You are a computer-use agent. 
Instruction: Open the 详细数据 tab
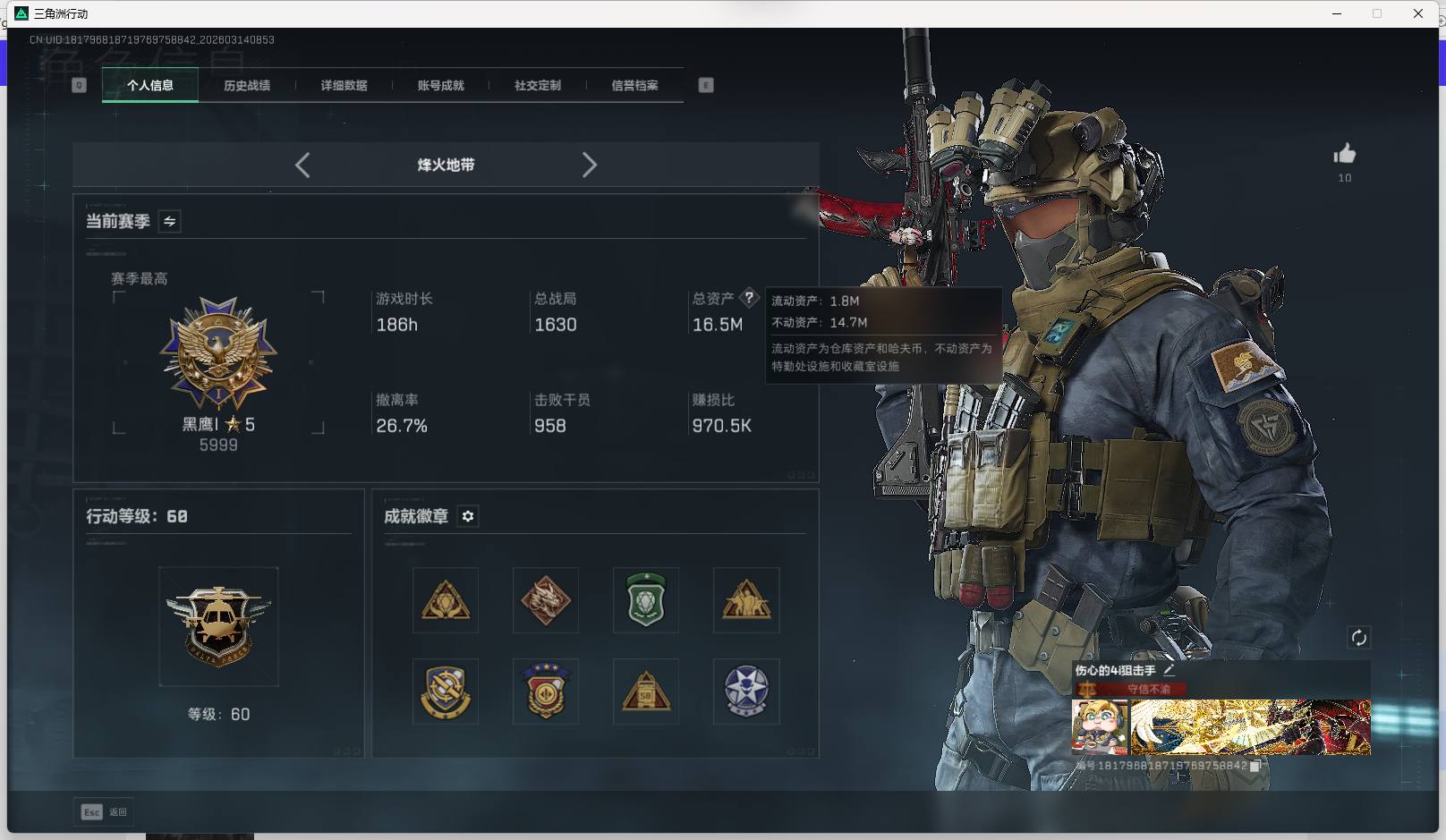(344, 85)
